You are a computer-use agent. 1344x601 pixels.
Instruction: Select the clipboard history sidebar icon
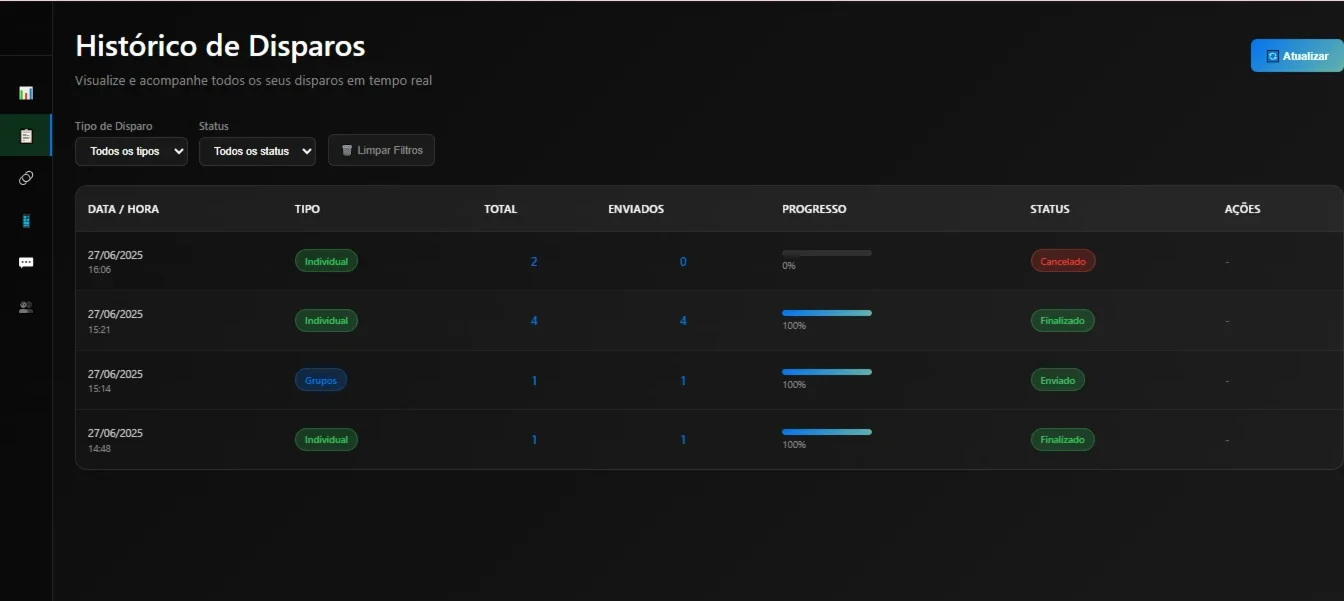(26, 135)
